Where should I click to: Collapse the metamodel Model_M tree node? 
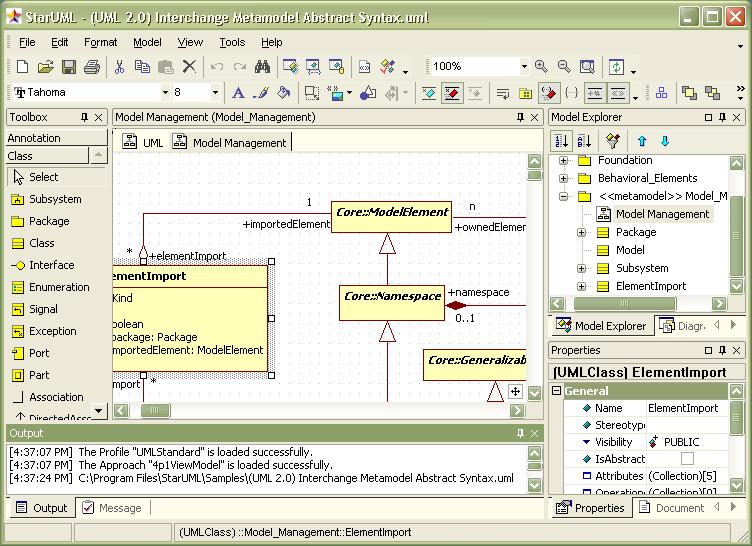(564, 196)
